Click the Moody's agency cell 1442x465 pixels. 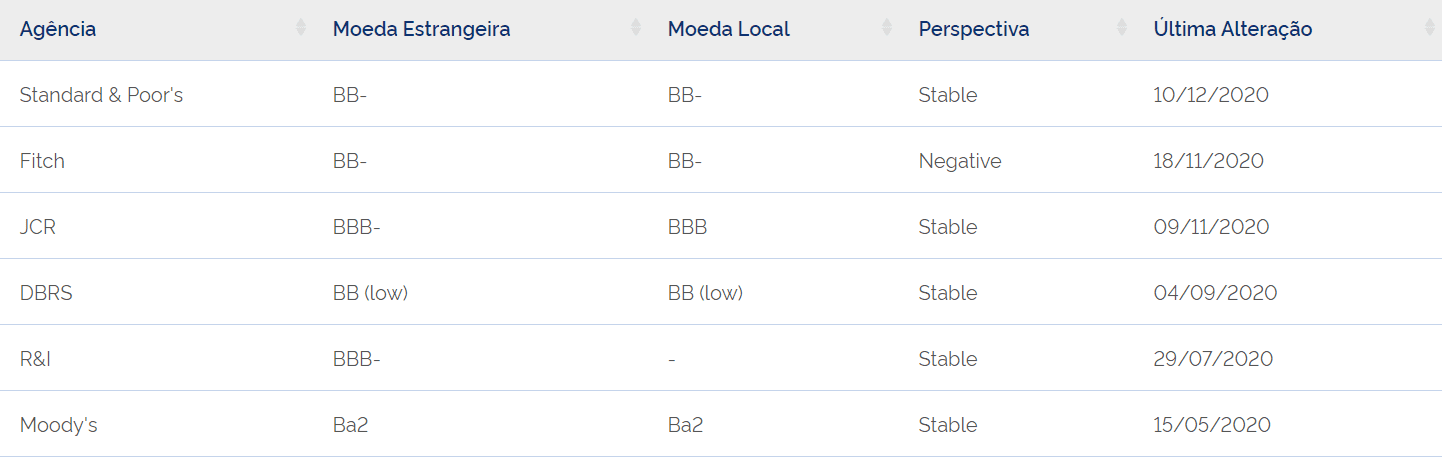click(x=59, y=425)
